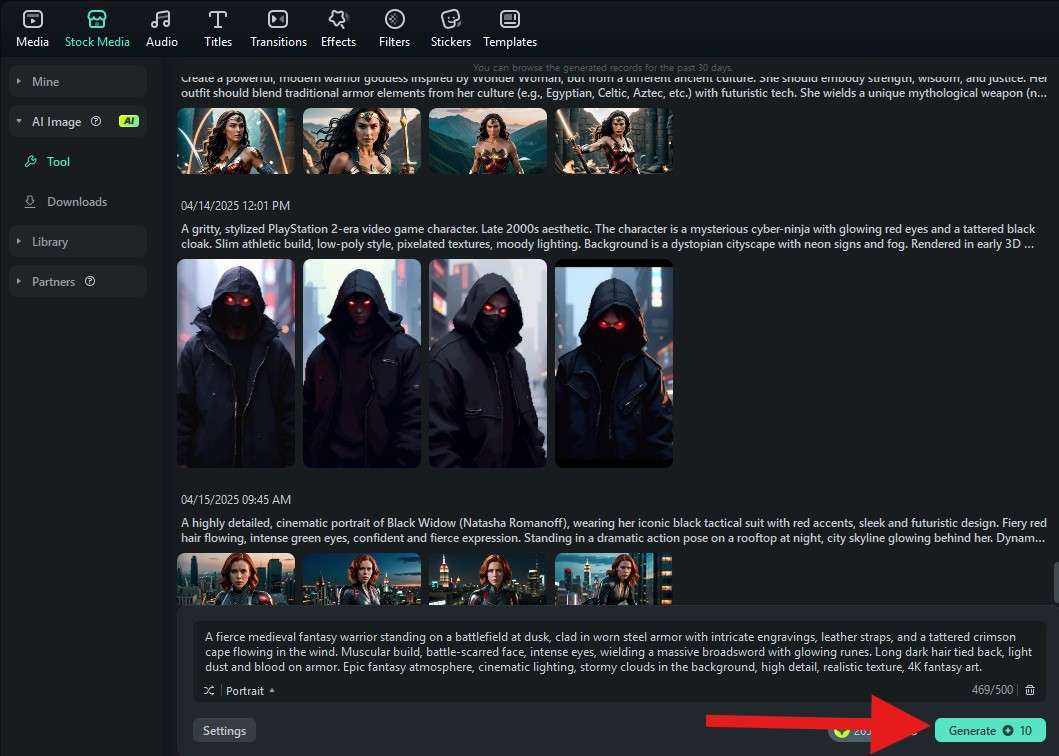Click the 04/14/2025 12:01 PM timestamp
The image size is (1059, 756).
(x=235, y=205)
